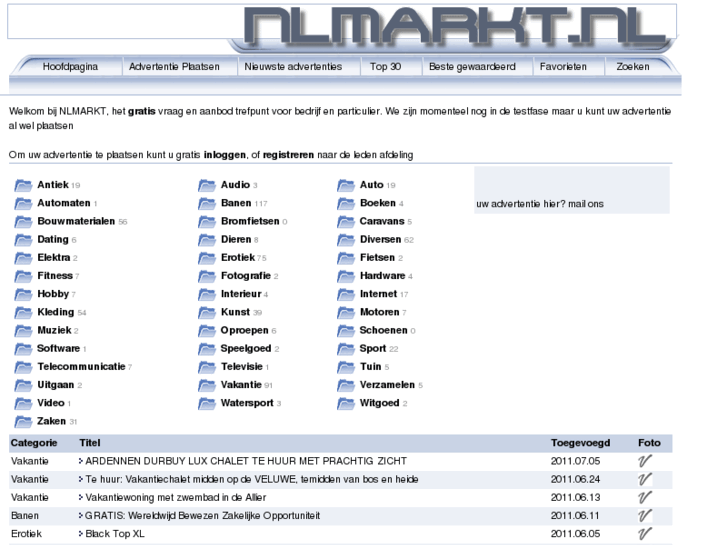Select the Beste gewaardeerd tab
Screen dimensions: 727x545
point(472,67)
